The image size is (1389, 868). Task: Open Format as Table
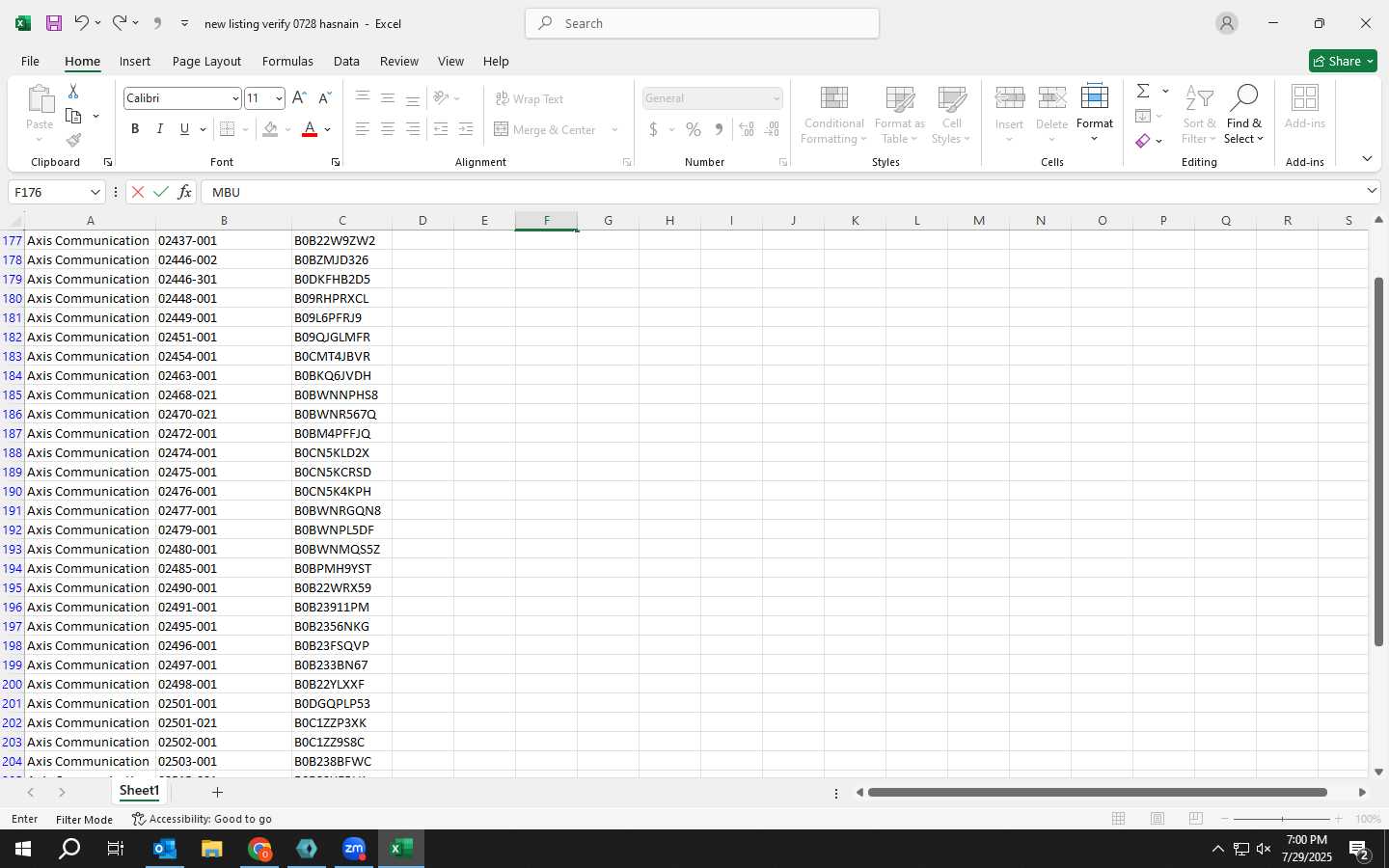click(899, 114)
